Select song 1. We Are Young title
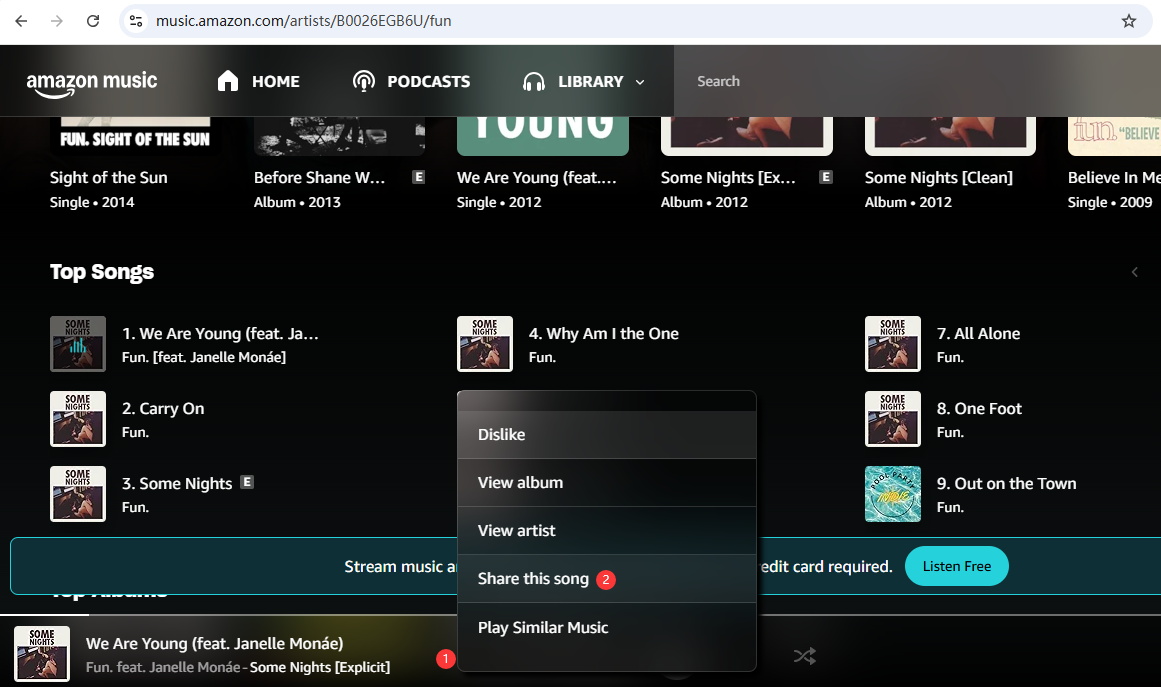Screen dimensions: 1161x687 click(220, 334)
